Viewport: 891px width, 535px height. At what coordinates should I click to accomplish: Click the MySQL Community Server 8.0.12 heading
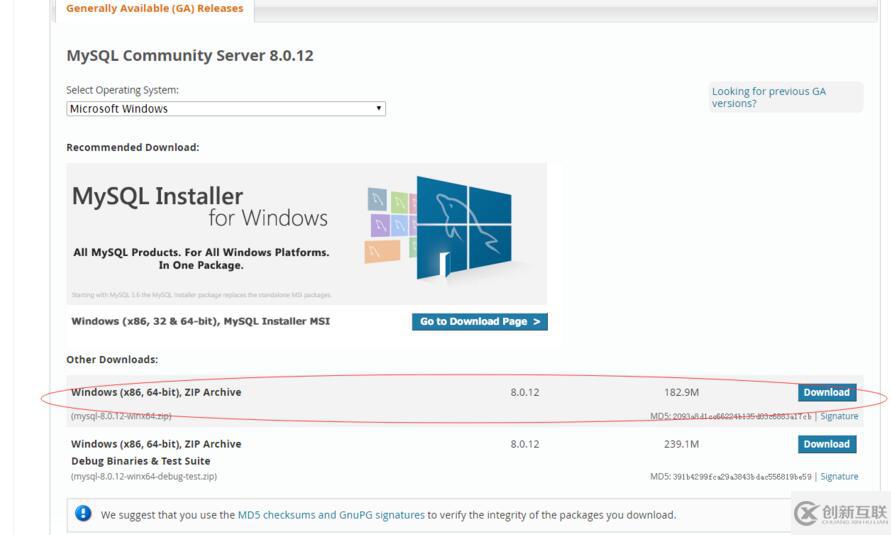click(190, 56)
